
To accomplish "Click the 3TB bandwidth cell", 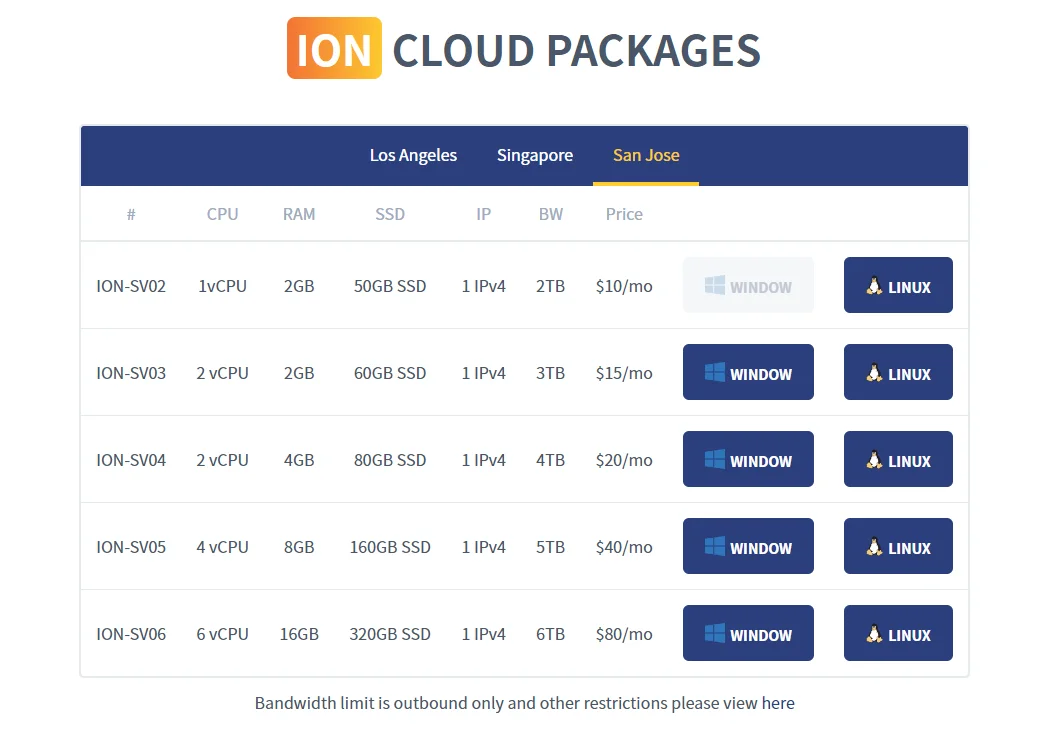I will [x=550, y=373].
